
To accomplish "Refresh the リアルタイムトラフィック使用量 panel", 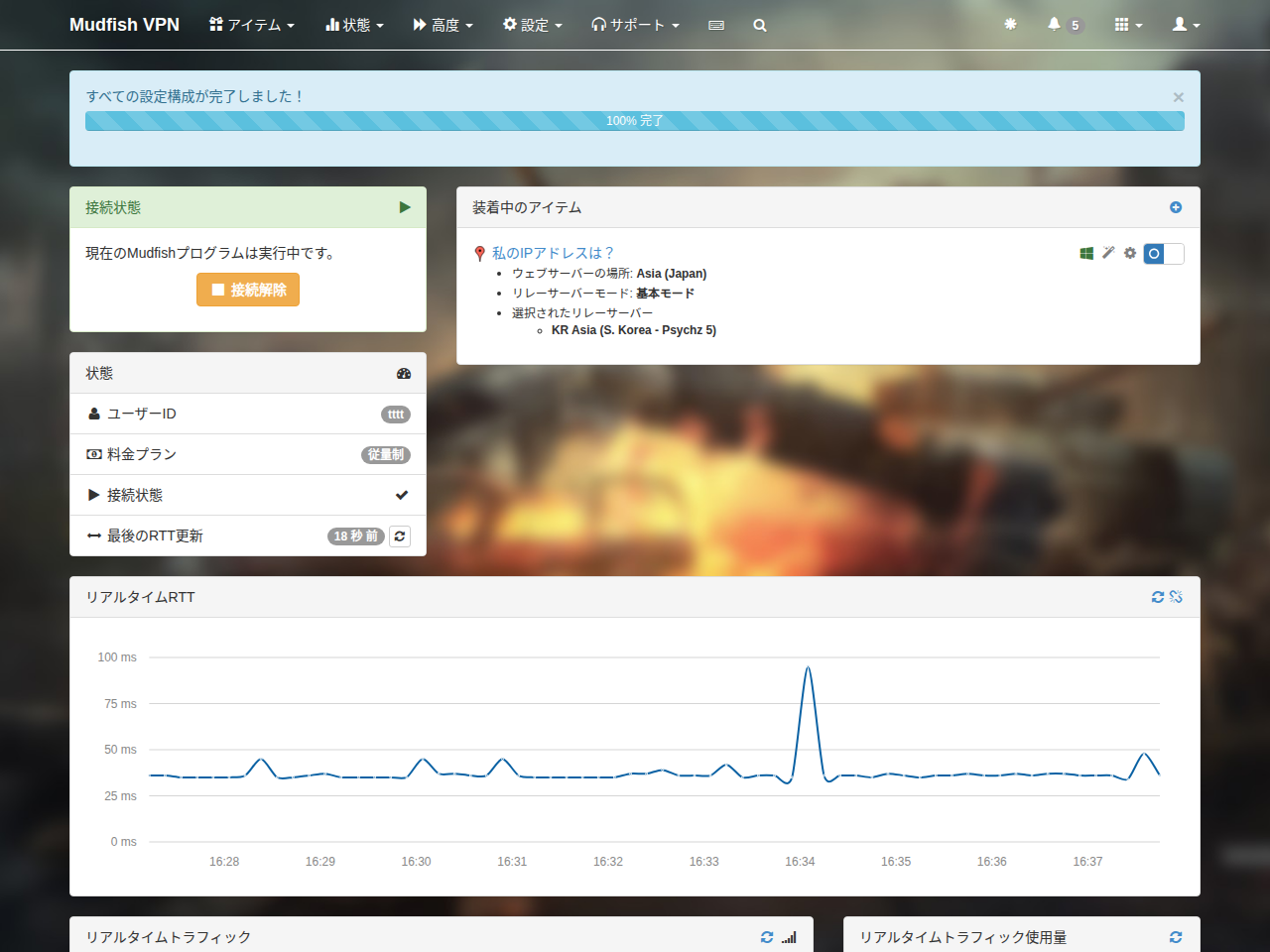I will tap(1176, 937).
